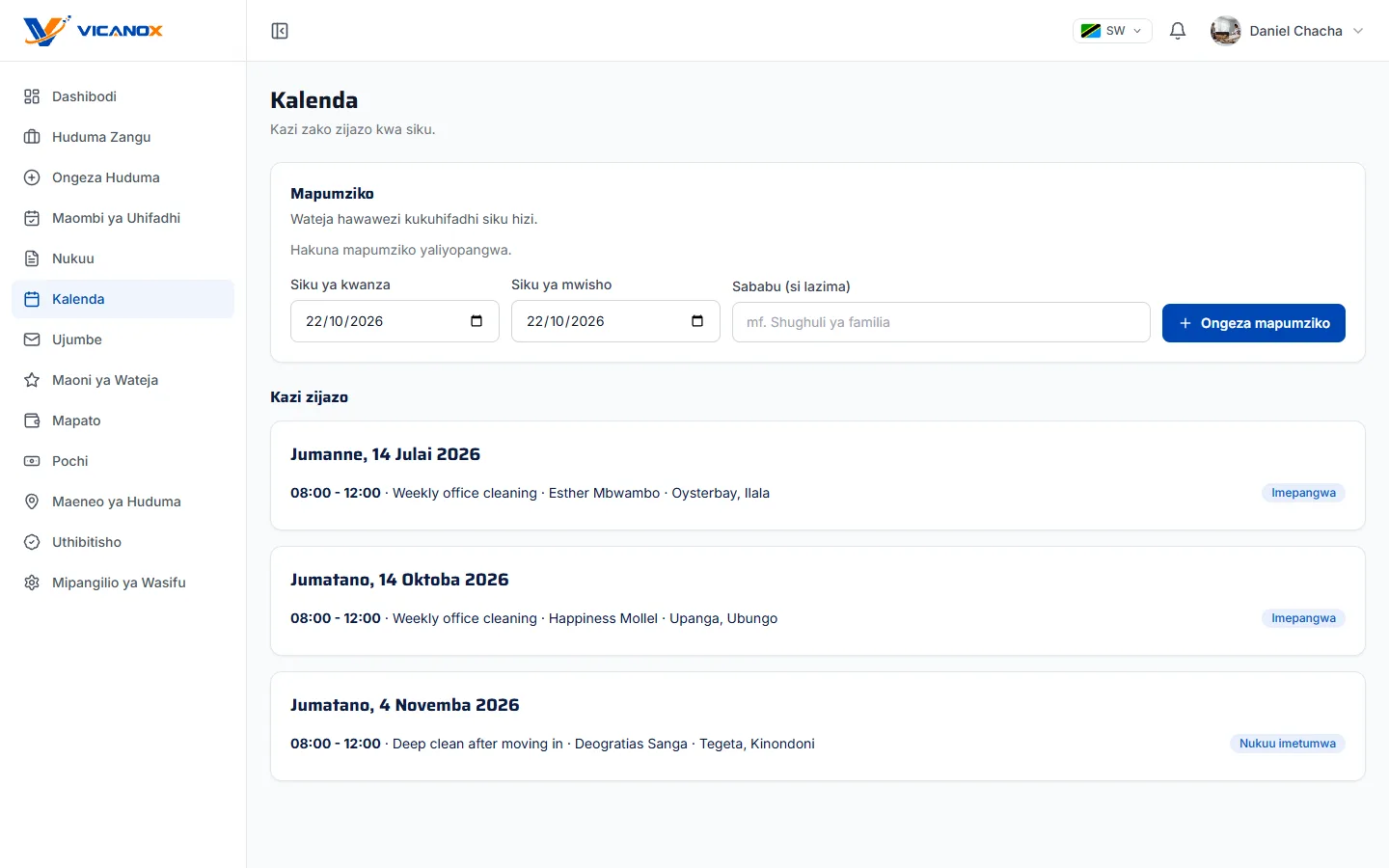Open date picker for Siku ya mwisho
1389x868 pixels.
click(697, 321)
